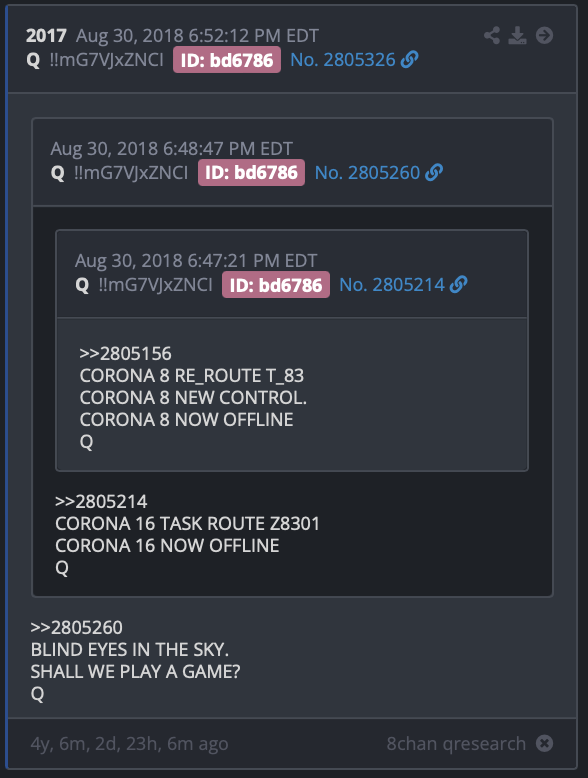
Task: Click the chain link icon beside No. 2805326
Action: point(409,60)
